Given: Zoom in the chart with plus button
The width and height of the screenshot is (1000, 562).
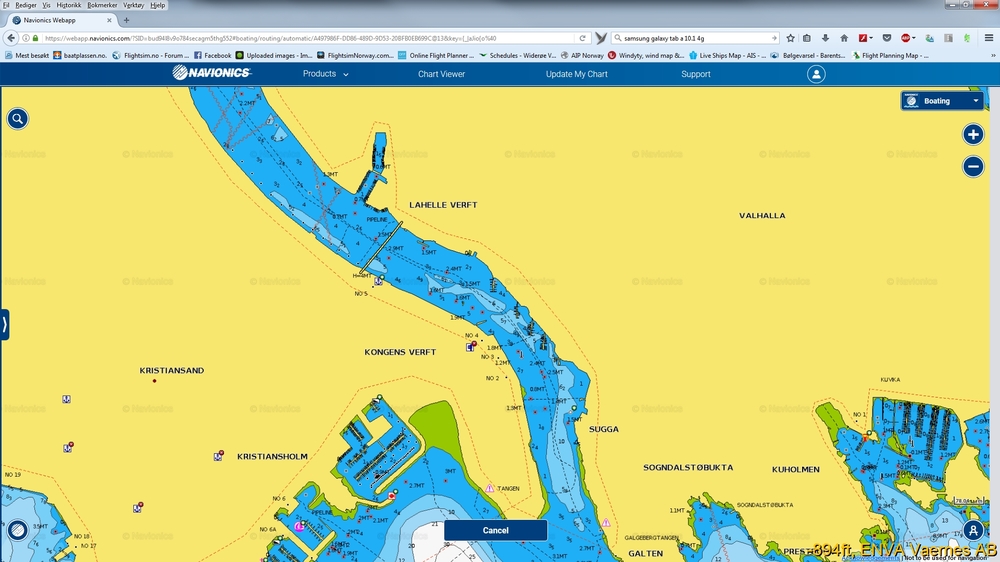Looking at the screenshot, I should [973, 135].
